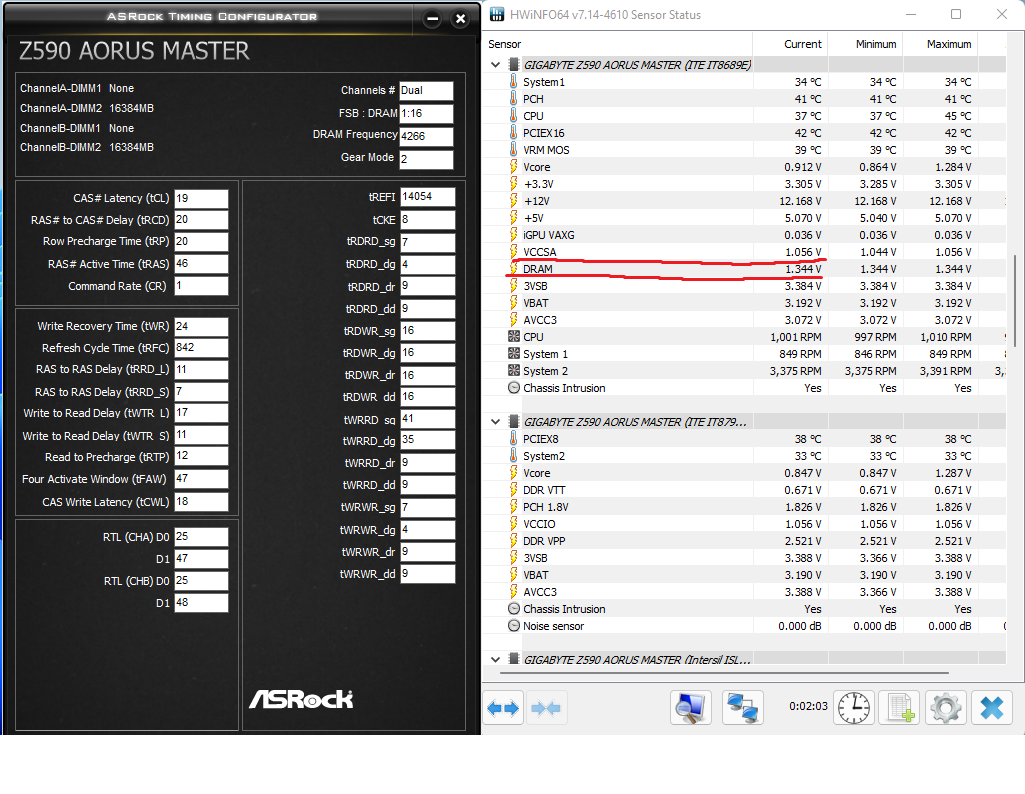Click the DRAM Frequency field
The width and height of the screenshot is (1025, 794).
pos(426,136)
